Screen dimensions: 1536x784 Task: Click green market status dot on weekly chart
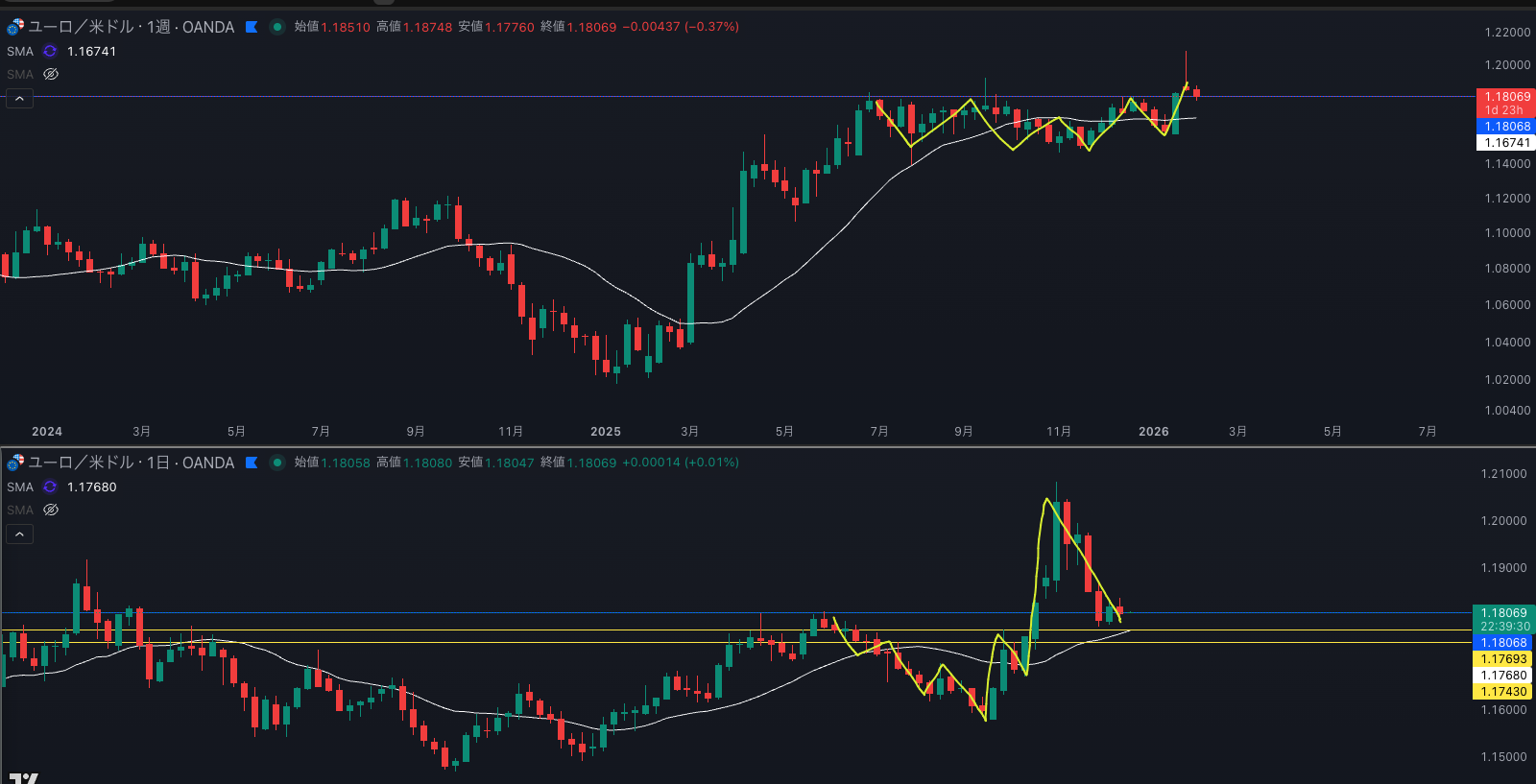pos(277,27)
